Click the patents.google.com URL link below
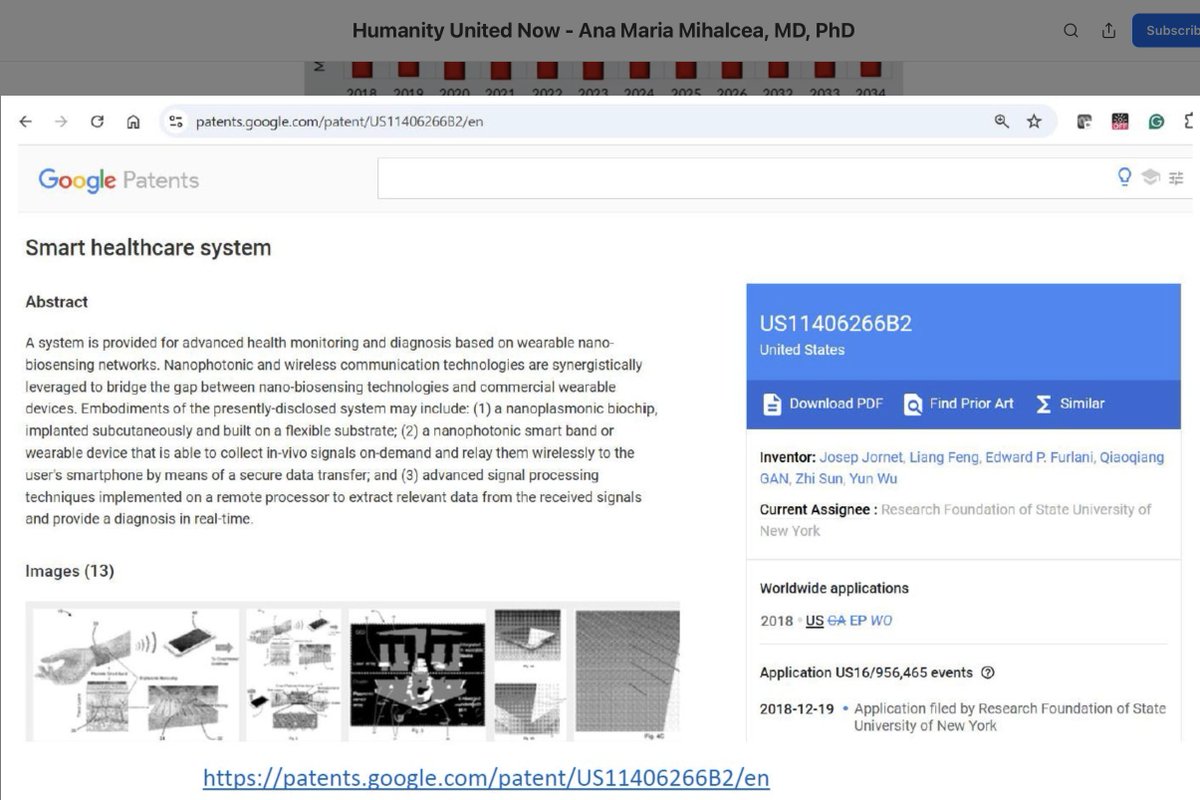The width and height of the screenshot is (1200, 800). [486, 778]
